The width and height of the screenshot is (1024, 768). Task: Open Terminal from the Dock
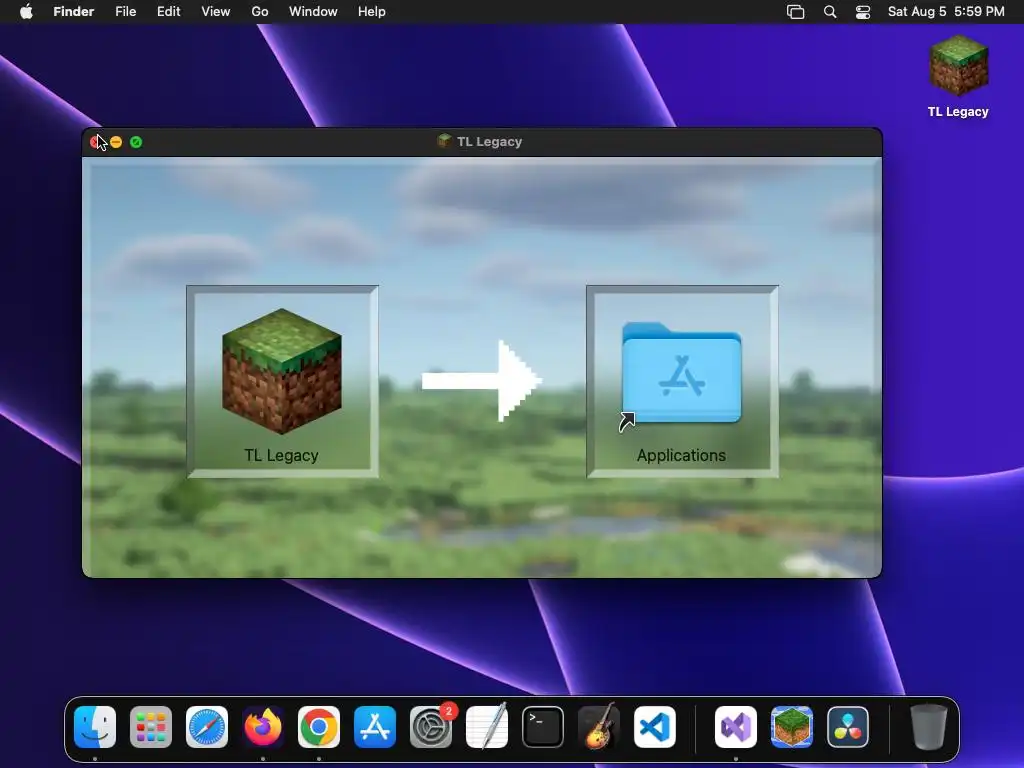click(x=543, y=727)
